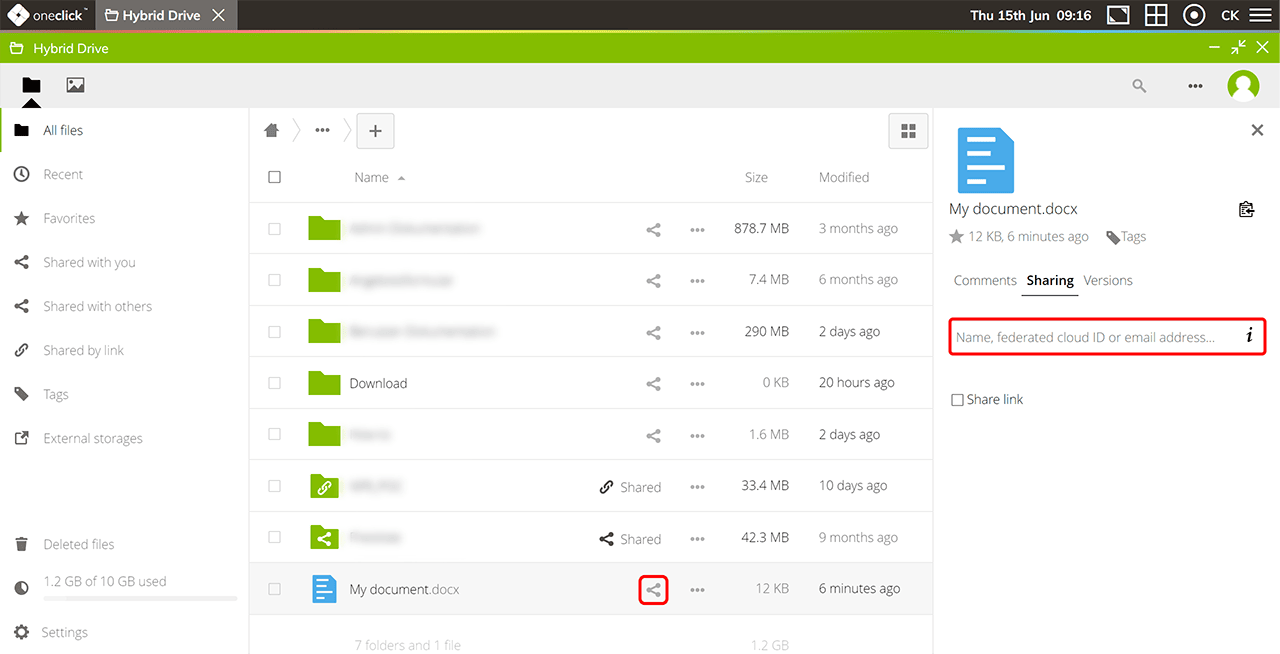This screenshot has width=1280, height=654.
Task: Open more actions for My document.docx
Action: [x=697, y=590]
